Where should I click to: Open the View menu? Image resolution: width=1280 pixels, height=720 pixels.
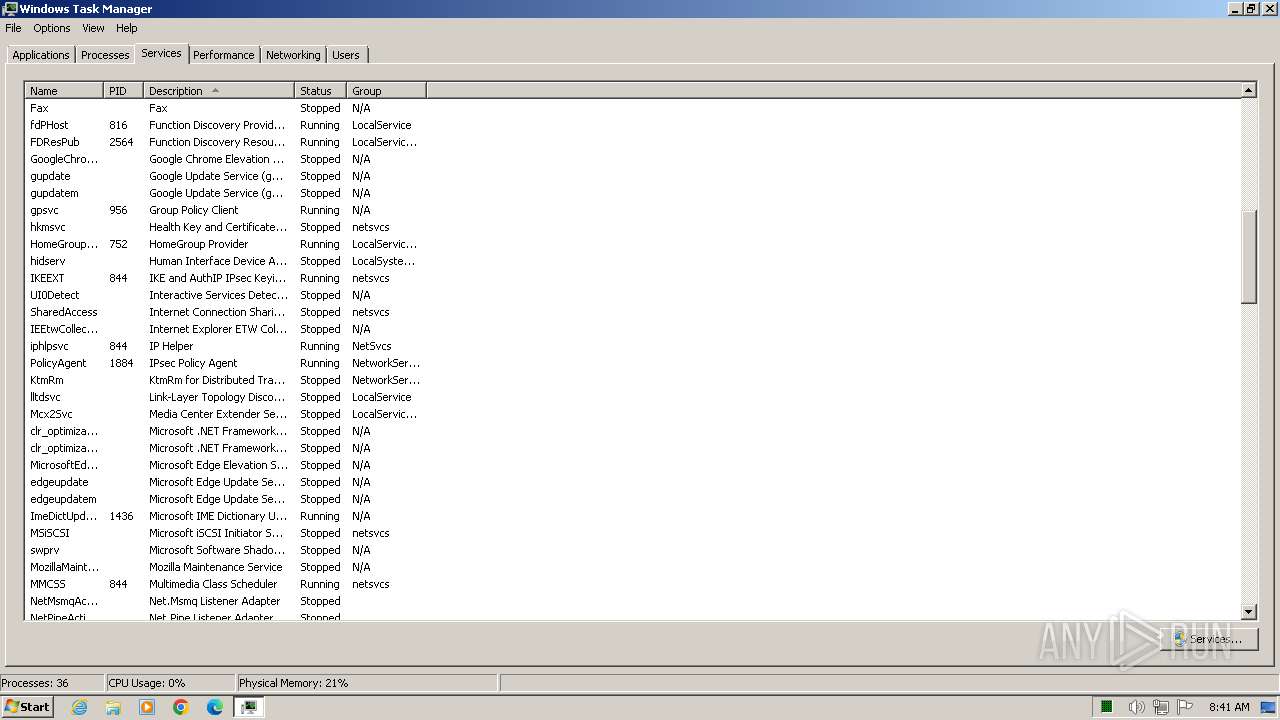coord(93,28)
